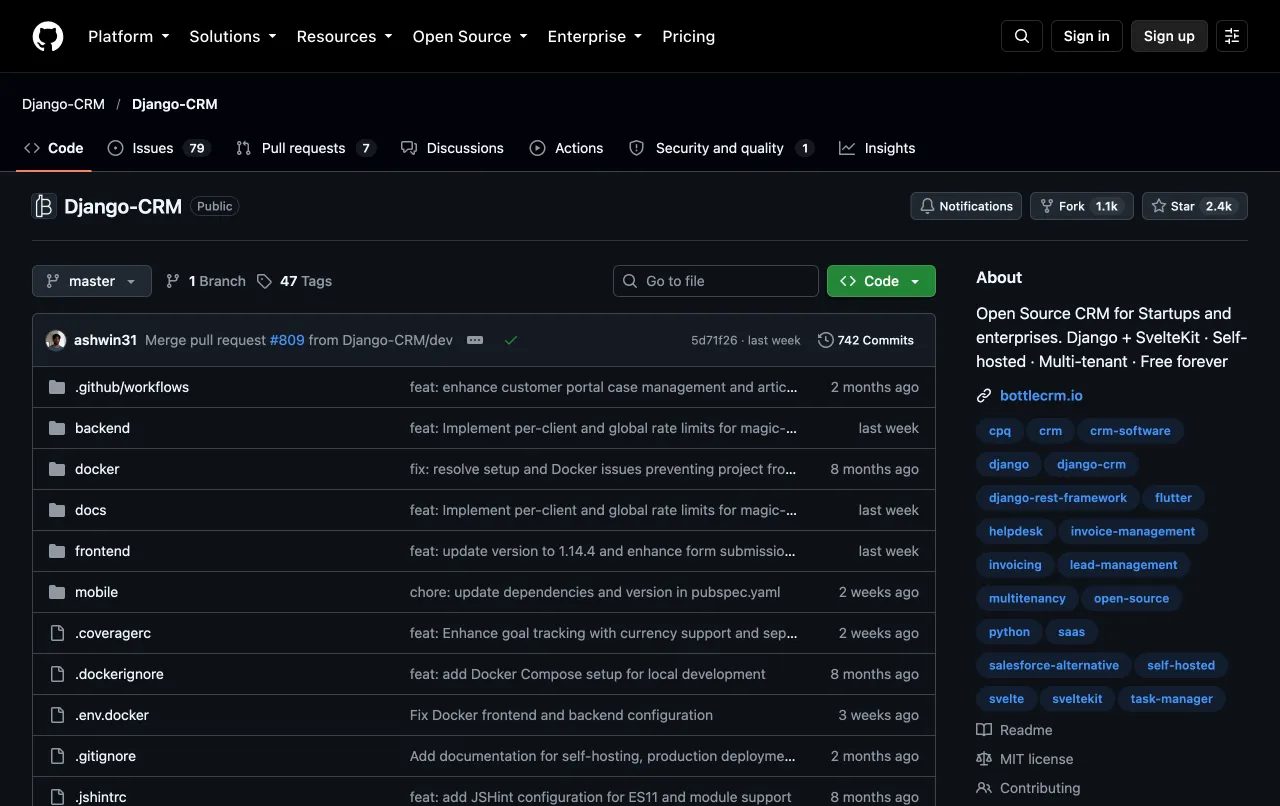Open the search magnifier button
Image resolution: width=1280 pixels, height=806 pixels.
1022,36
